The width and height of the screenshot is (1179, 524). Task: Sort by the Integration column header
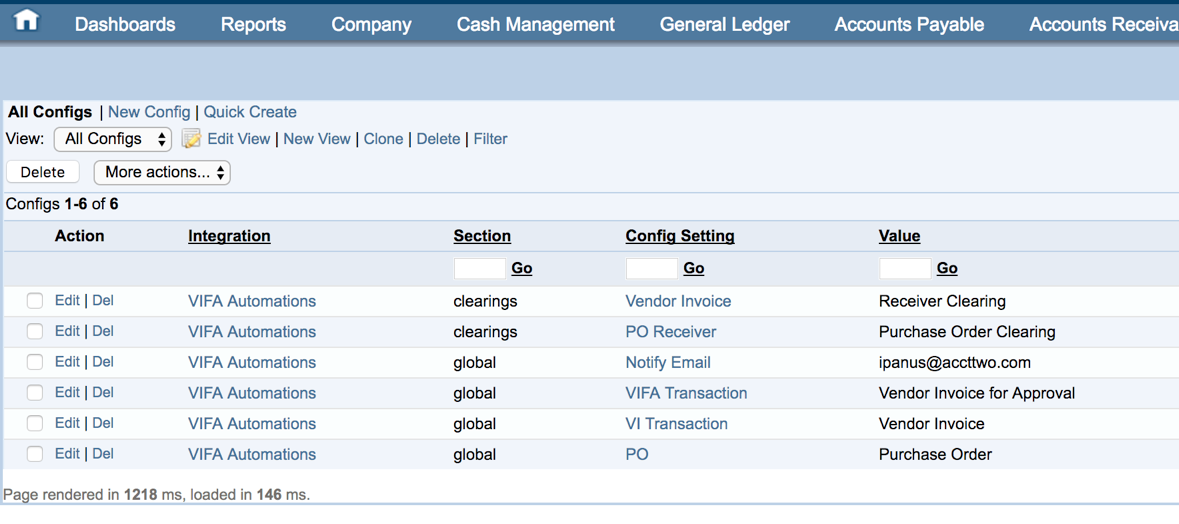[x=229, y=236]
